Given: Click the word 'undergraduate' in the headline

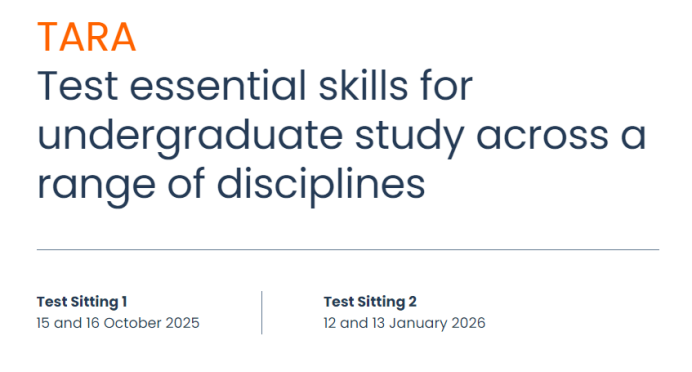Looking at the screenshot, I should tap(190, 137).
